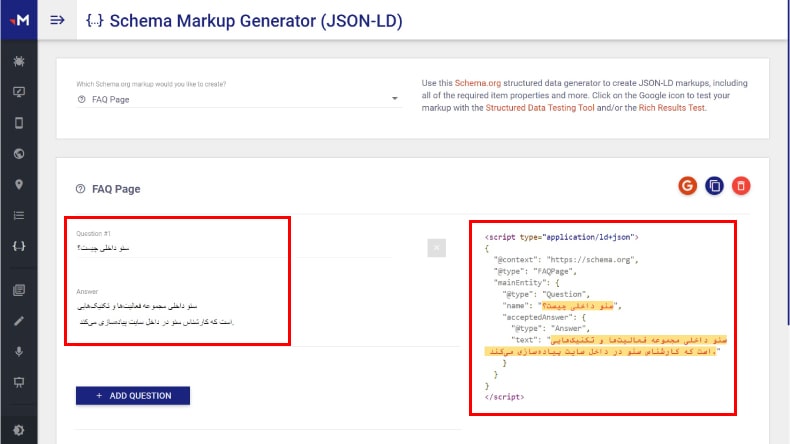This screenshot has height=444, width=790.
Task: Open the bug icon in sidebar
Action: pos(19,61)
